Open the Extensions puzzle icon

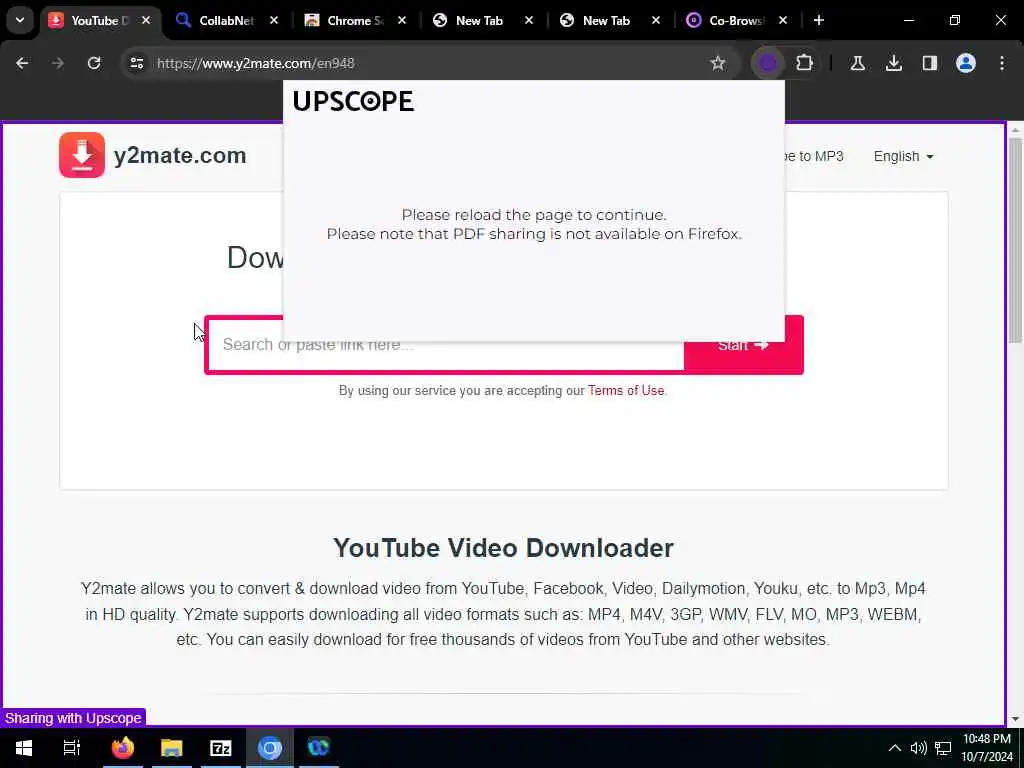(x=805, y=63)
